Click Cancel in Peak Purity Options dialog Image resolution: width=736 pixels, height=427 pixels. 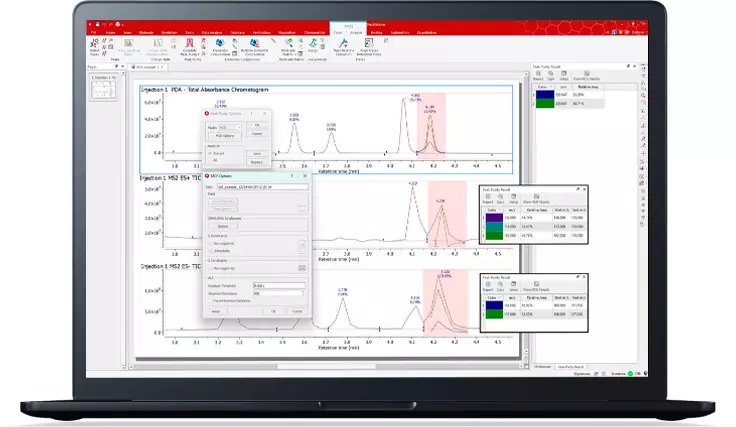(x=257, y=134)
